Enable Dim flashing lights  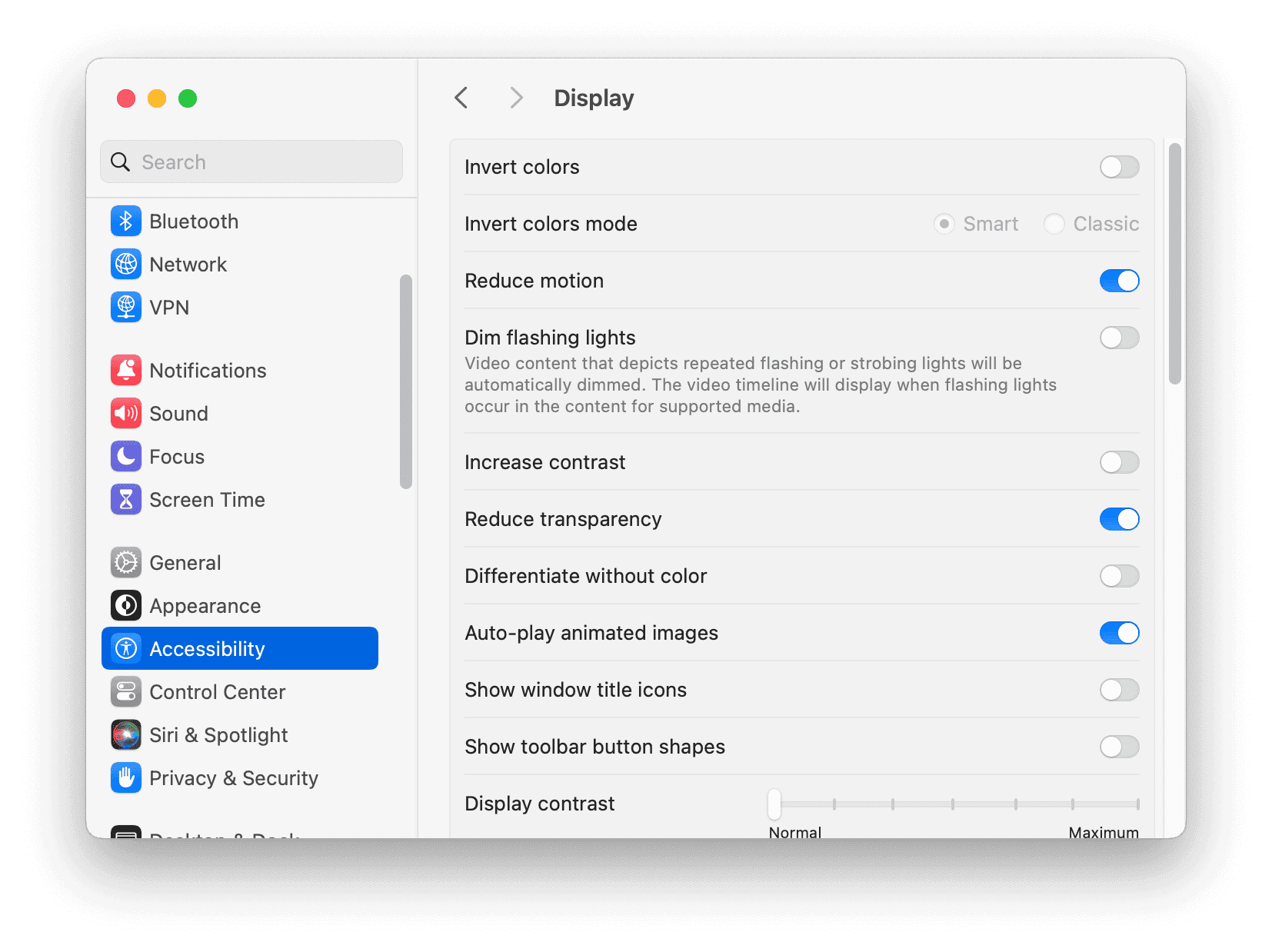[x=1119, y=338]
